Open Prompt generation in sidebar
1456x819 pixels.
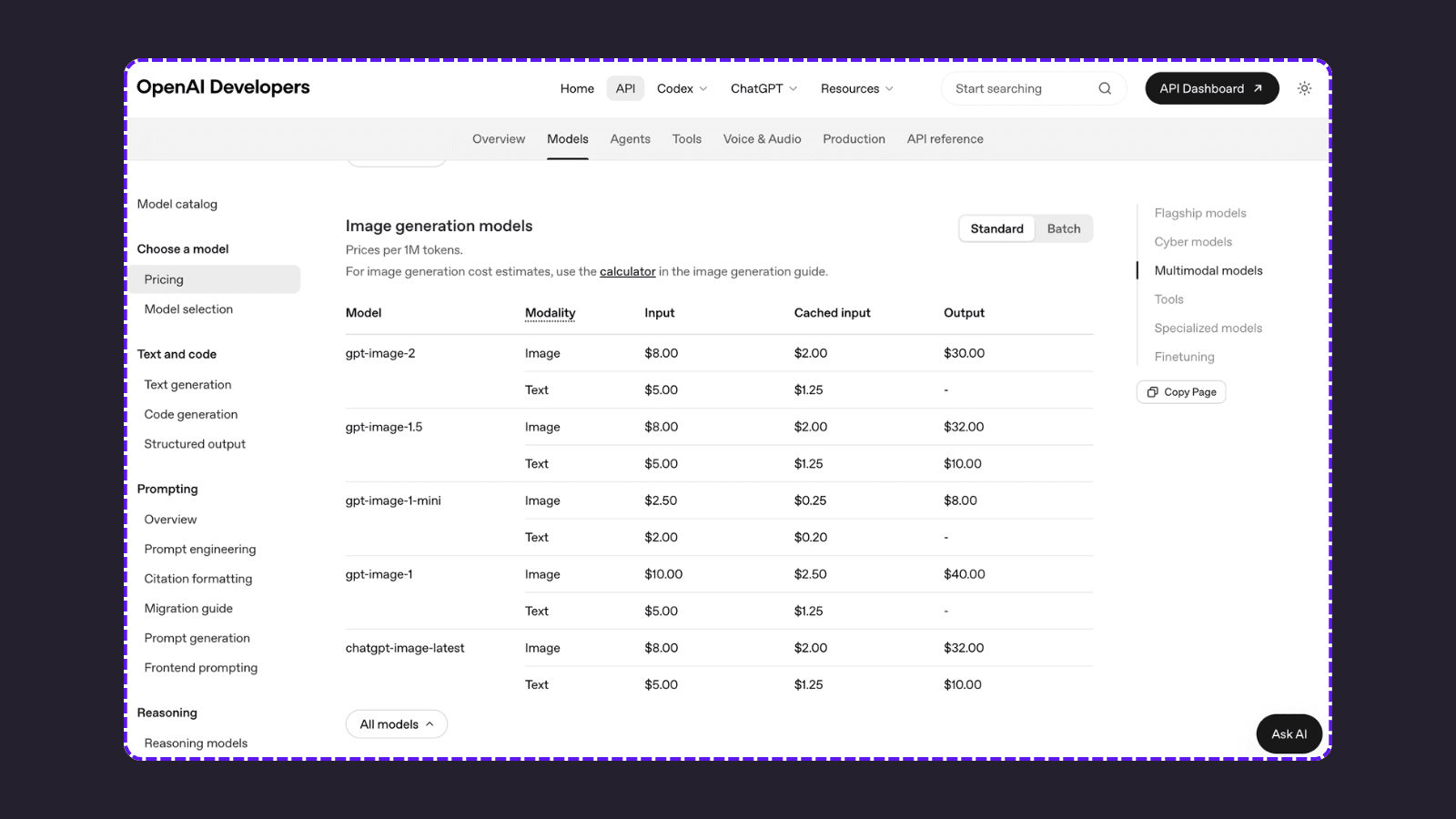point(197,638)
